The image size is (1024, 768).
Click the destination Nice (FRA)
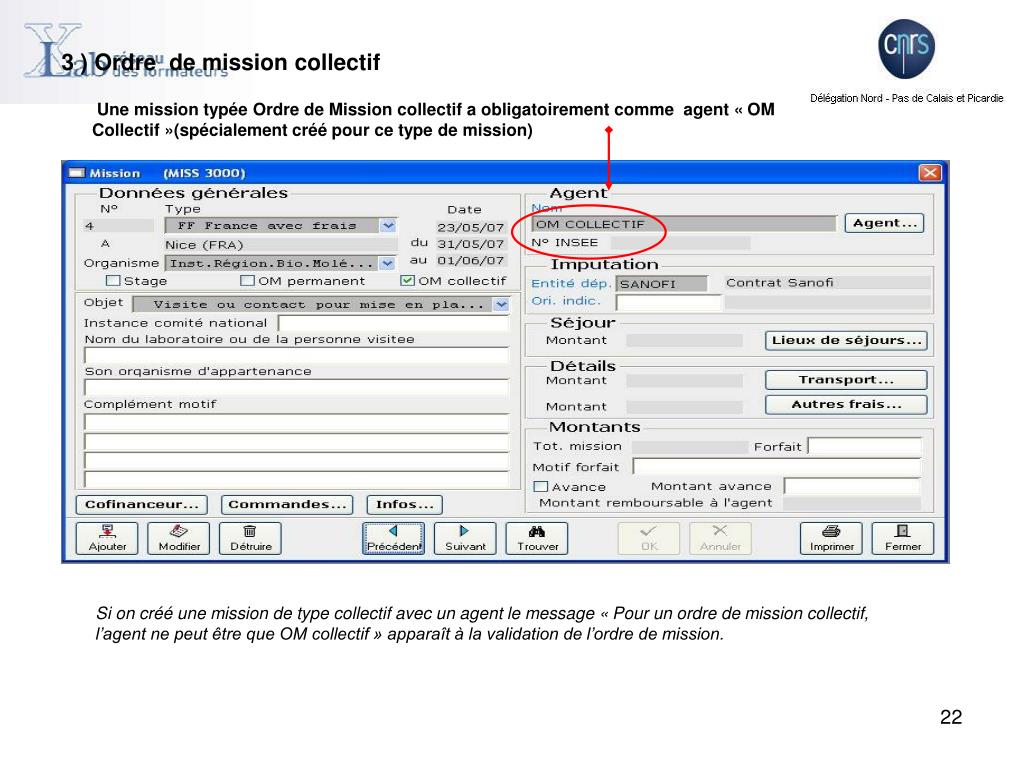[280, 245]
